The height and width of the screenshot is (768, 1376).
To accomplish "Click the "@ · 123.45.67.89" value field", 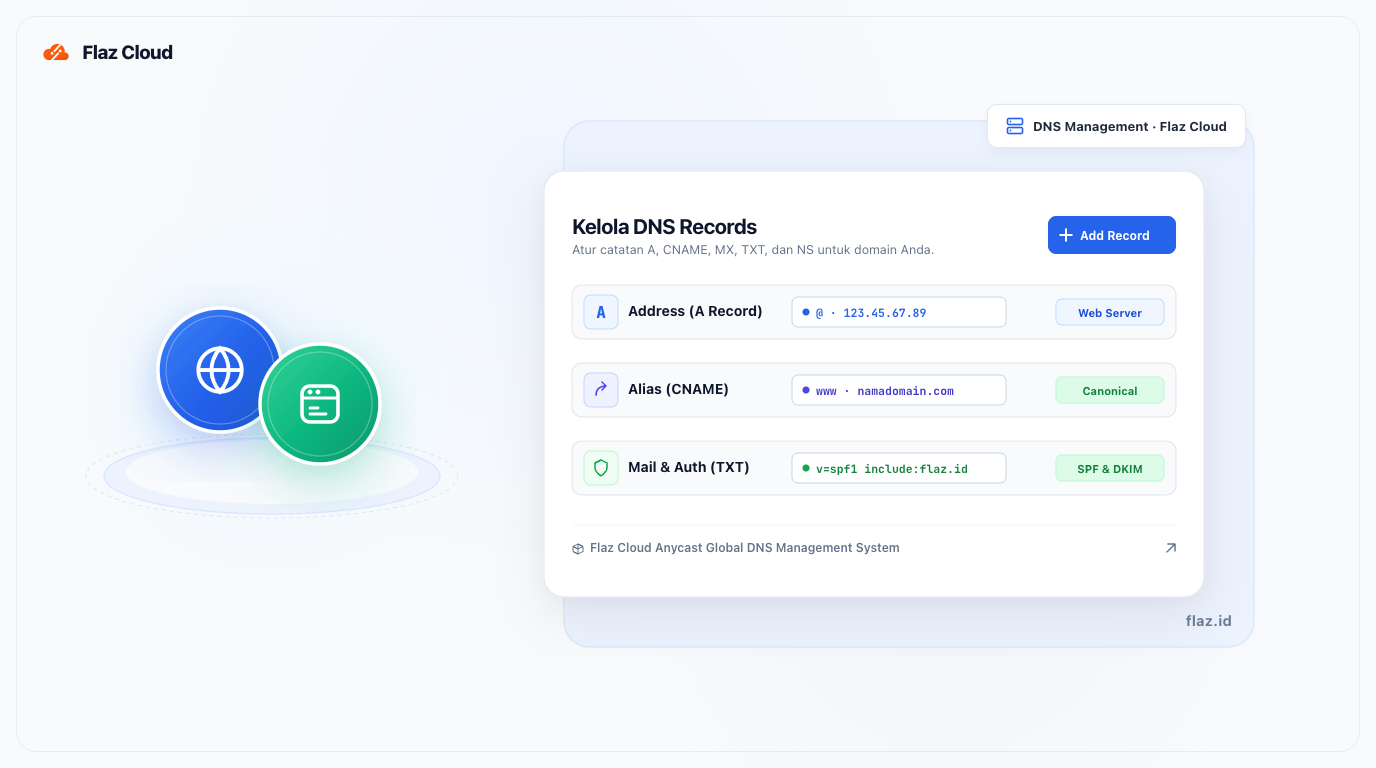I will pos(899,312).
